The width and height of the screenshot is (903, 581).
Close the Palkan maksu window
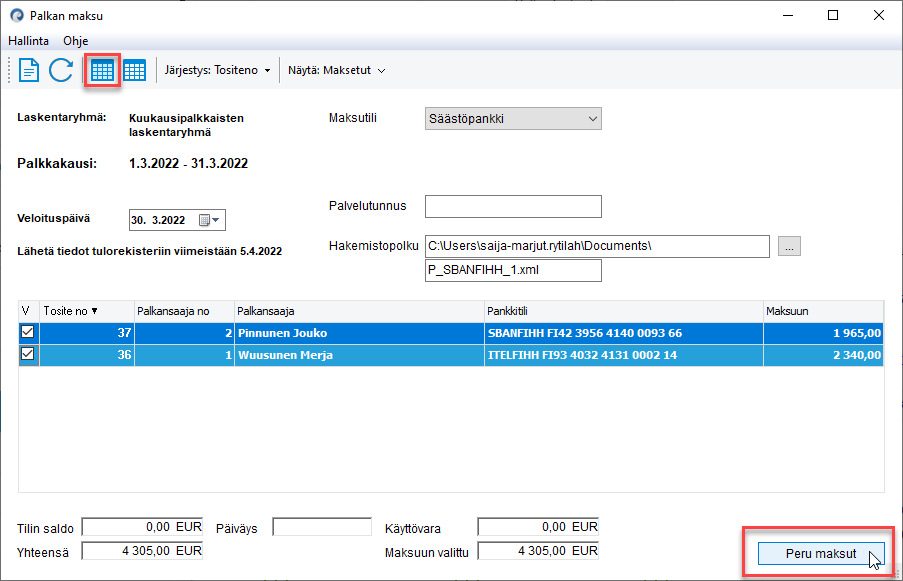(878, 16)
